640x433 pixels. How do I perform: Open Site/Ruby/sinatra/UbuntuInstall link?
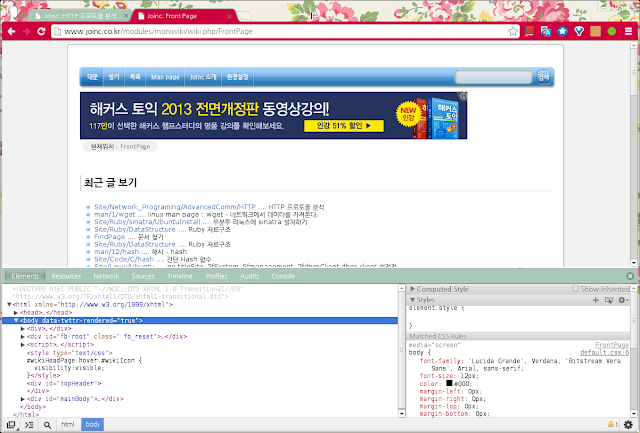click(x=147, y=222)
